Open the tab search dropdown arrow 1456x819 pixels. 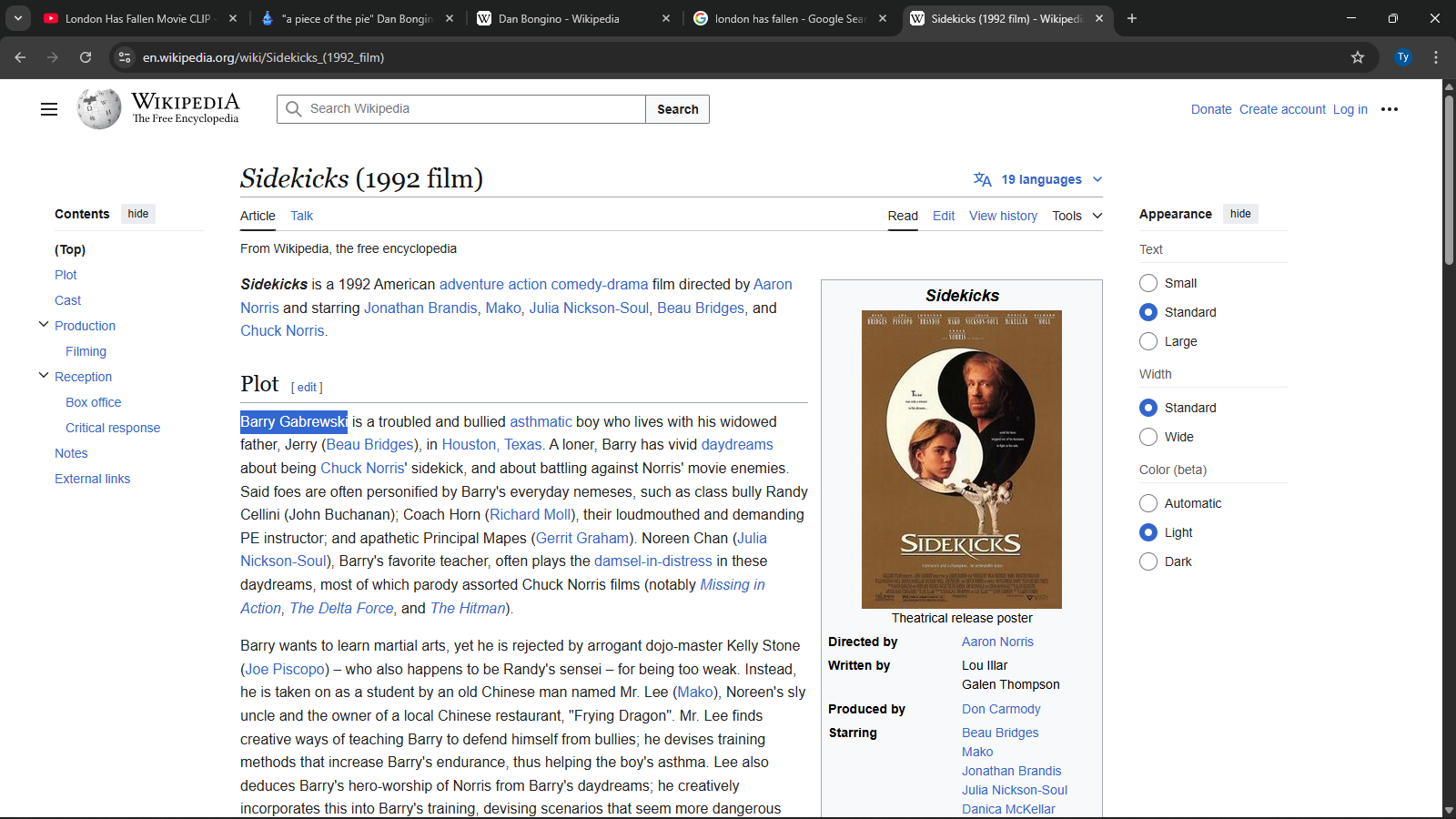[18, 18]
